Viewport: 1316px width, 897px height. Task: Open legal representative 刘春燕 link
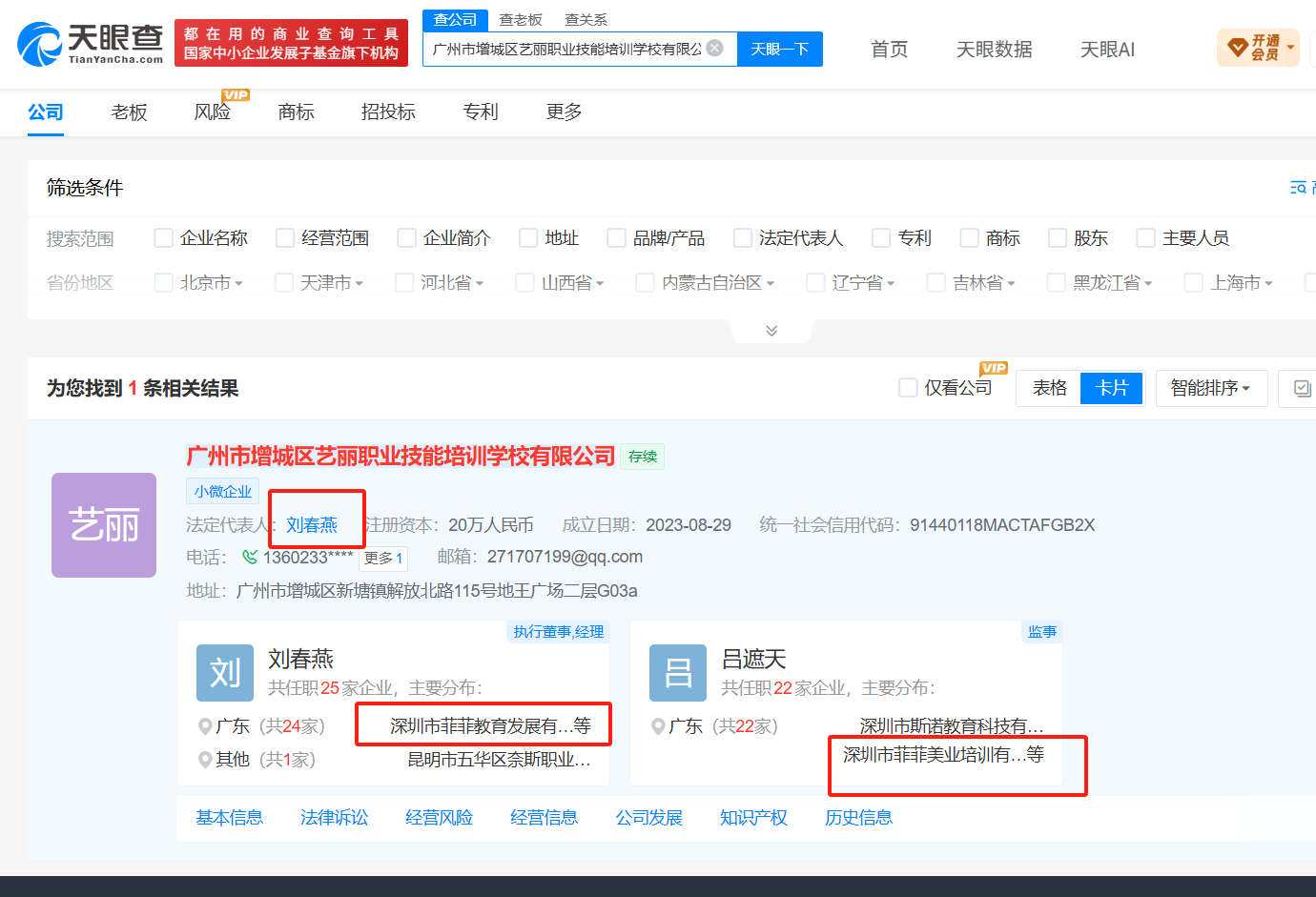click(x=312, y=525)
